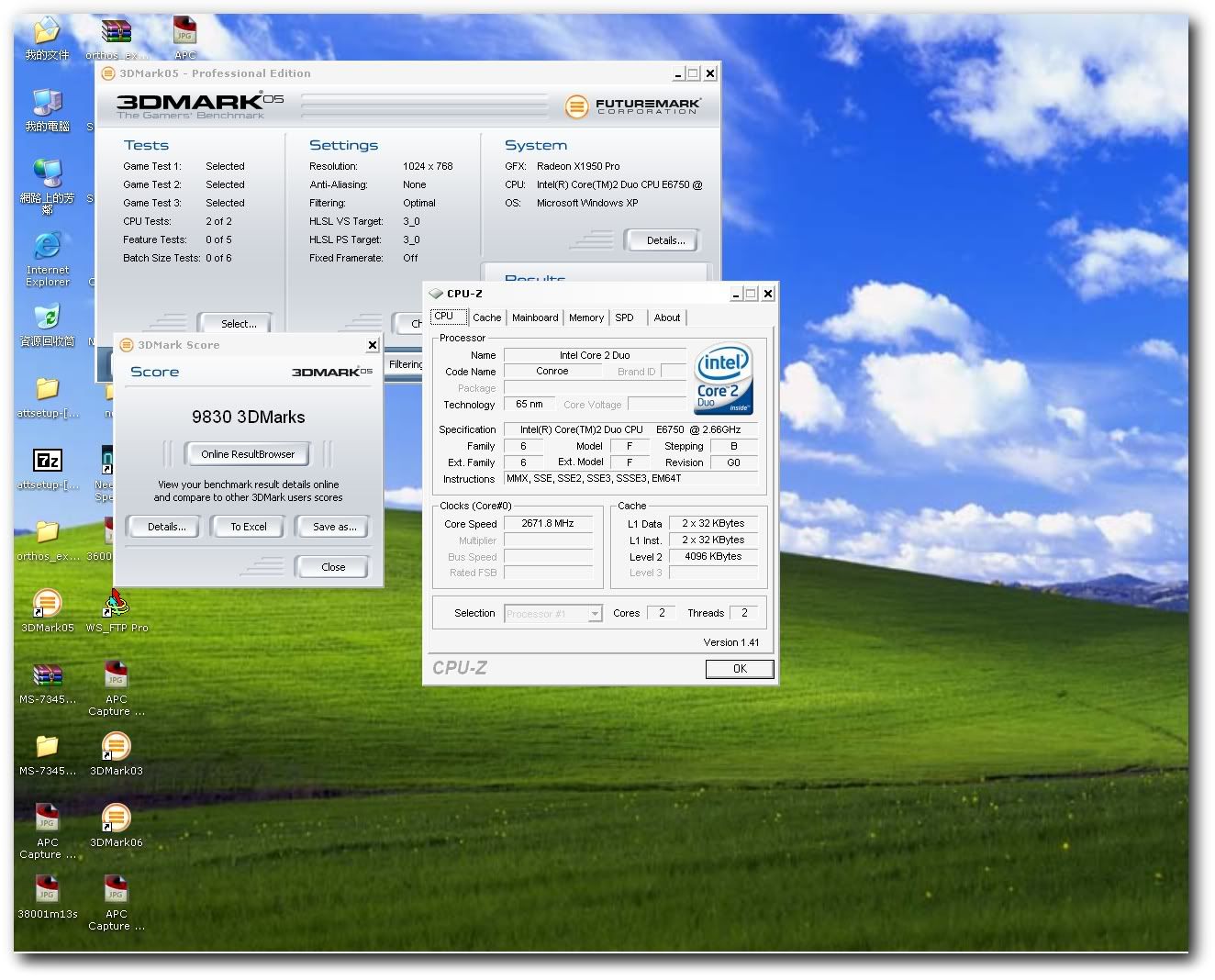The height and width of the screenshot is (980, 1215).
Task: Launch the WS_FTP Pro desktop shortcut
Action: point(117,603)
